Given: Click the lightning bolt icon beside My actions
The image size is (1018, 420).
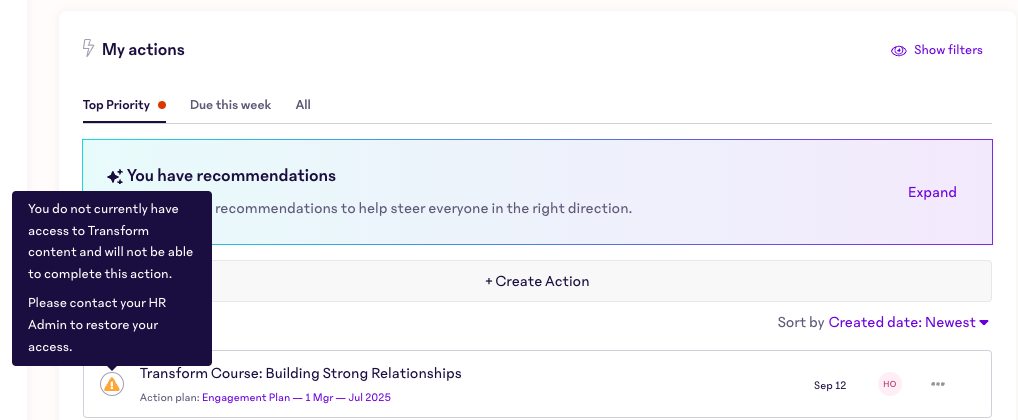Looking at the screenshot, I should pyautogui.click(x=88, y=49).
